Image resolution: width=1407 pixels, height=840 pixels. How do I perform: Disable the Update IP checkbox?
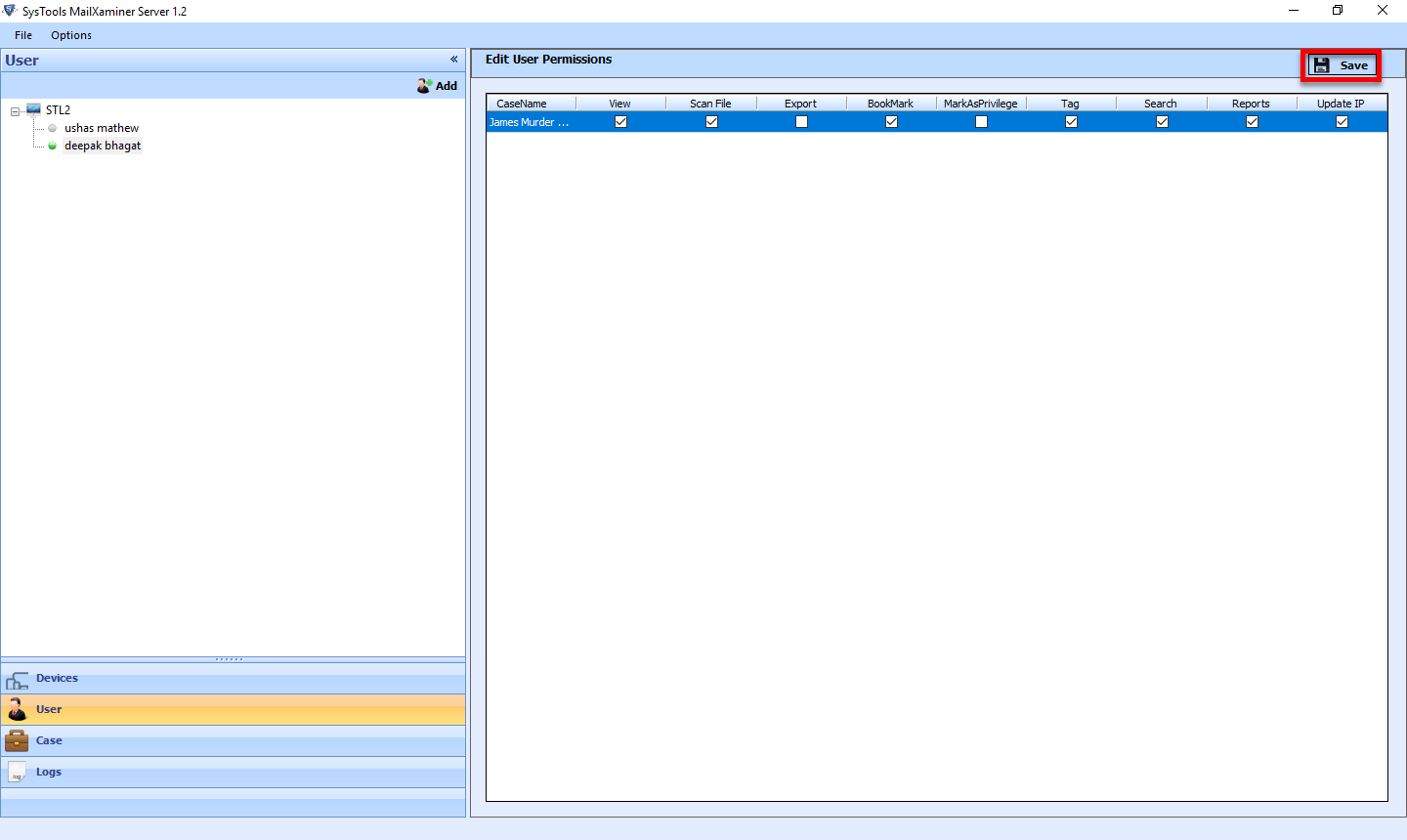click(x=1342, y=122)
